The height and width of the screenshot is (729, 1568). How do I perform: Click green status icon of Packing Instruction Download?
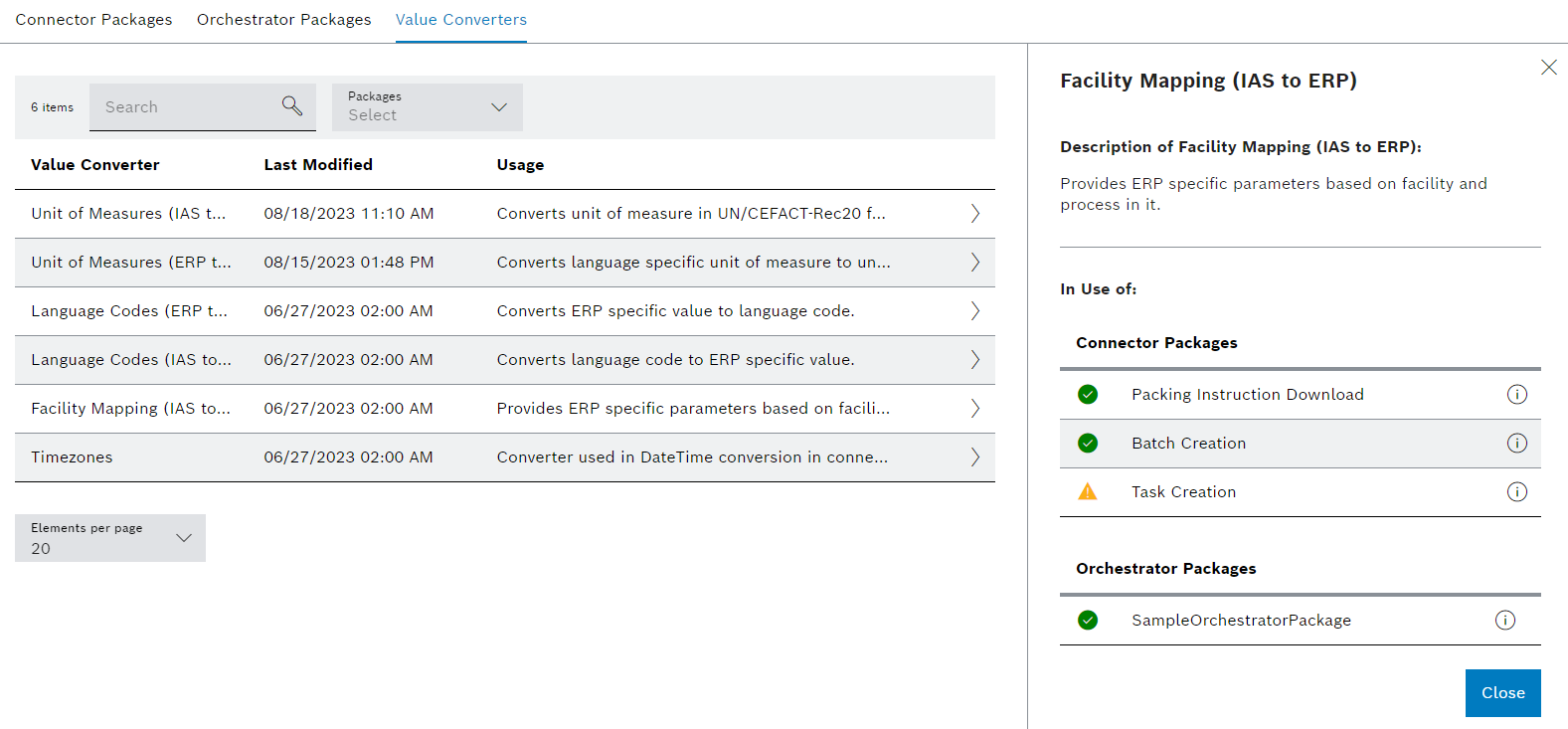click(1088, 395)
